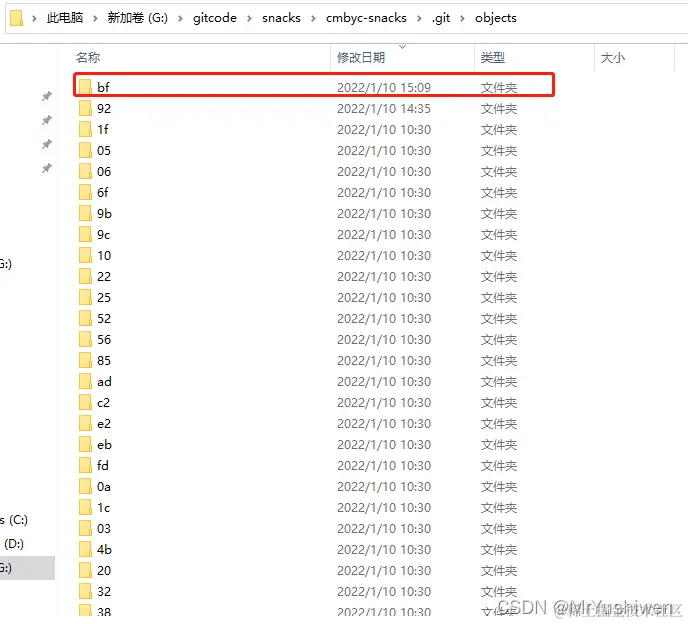Go to .git folder in the address bar
The image size is (688, 624).
441,18
